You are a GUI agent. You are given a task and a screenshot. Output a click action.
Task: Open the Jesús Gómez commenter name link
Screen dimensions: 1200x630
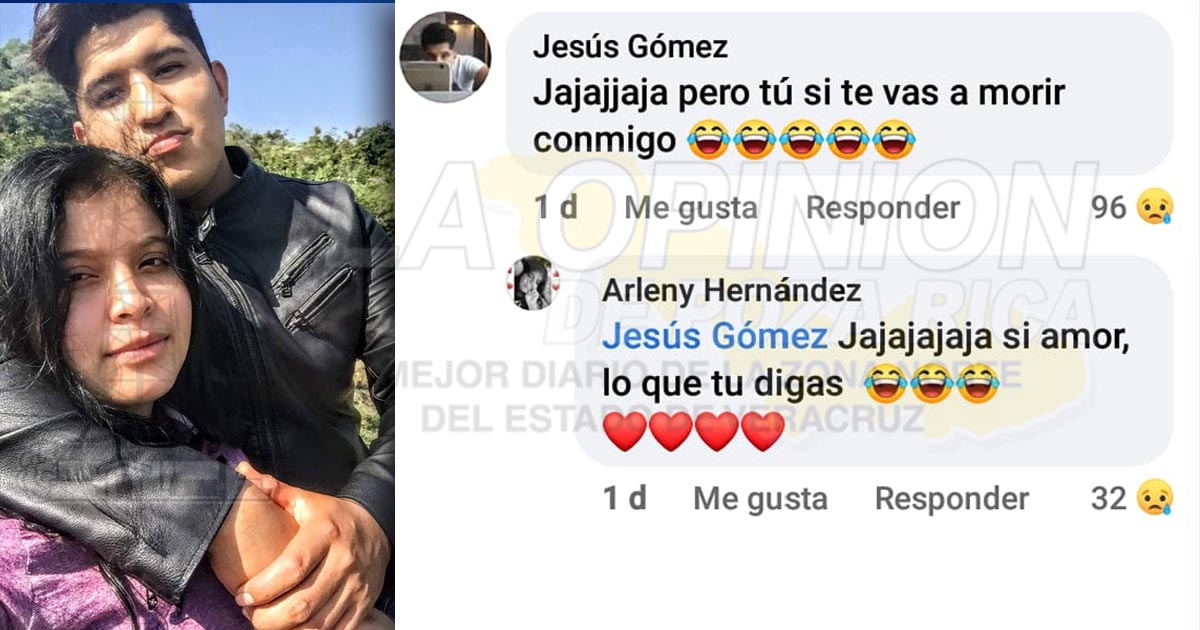tap(630, 46)
